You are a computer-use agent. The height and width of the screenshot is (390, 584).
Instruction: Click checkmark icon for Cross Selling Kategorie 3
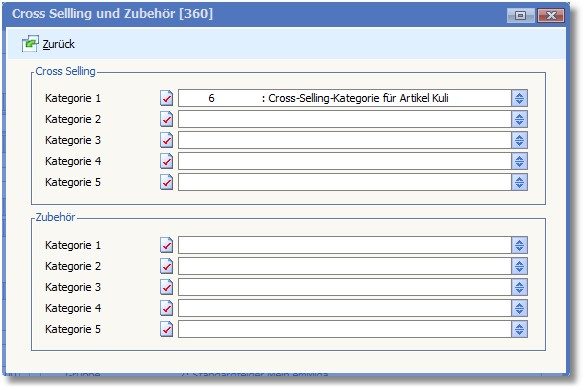[166, 140]
